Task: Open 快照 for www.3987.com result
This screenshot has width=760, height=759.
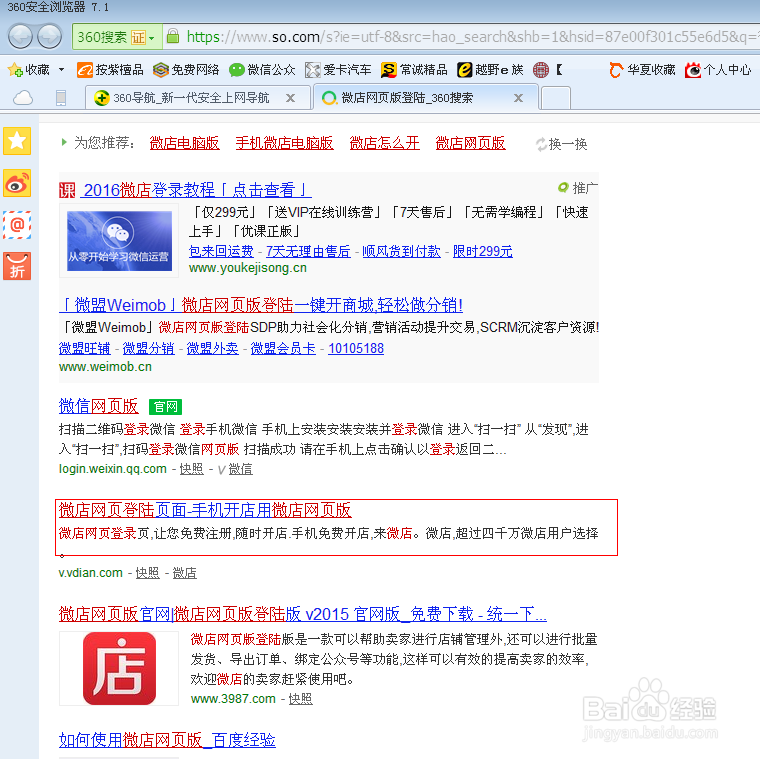Action: 301,699
